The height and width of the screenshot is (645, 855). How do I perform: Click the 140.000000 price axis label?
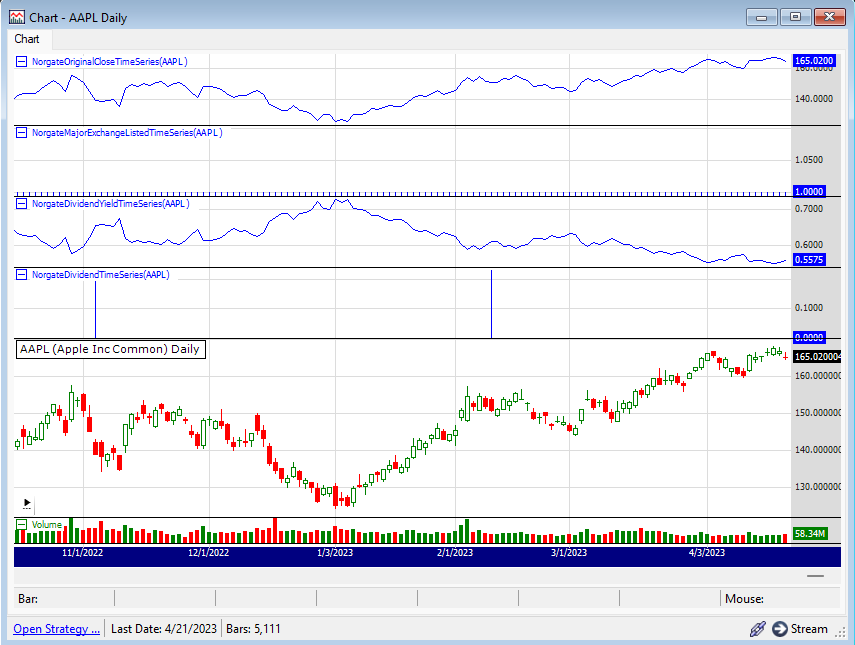click(x=817, y=450)
